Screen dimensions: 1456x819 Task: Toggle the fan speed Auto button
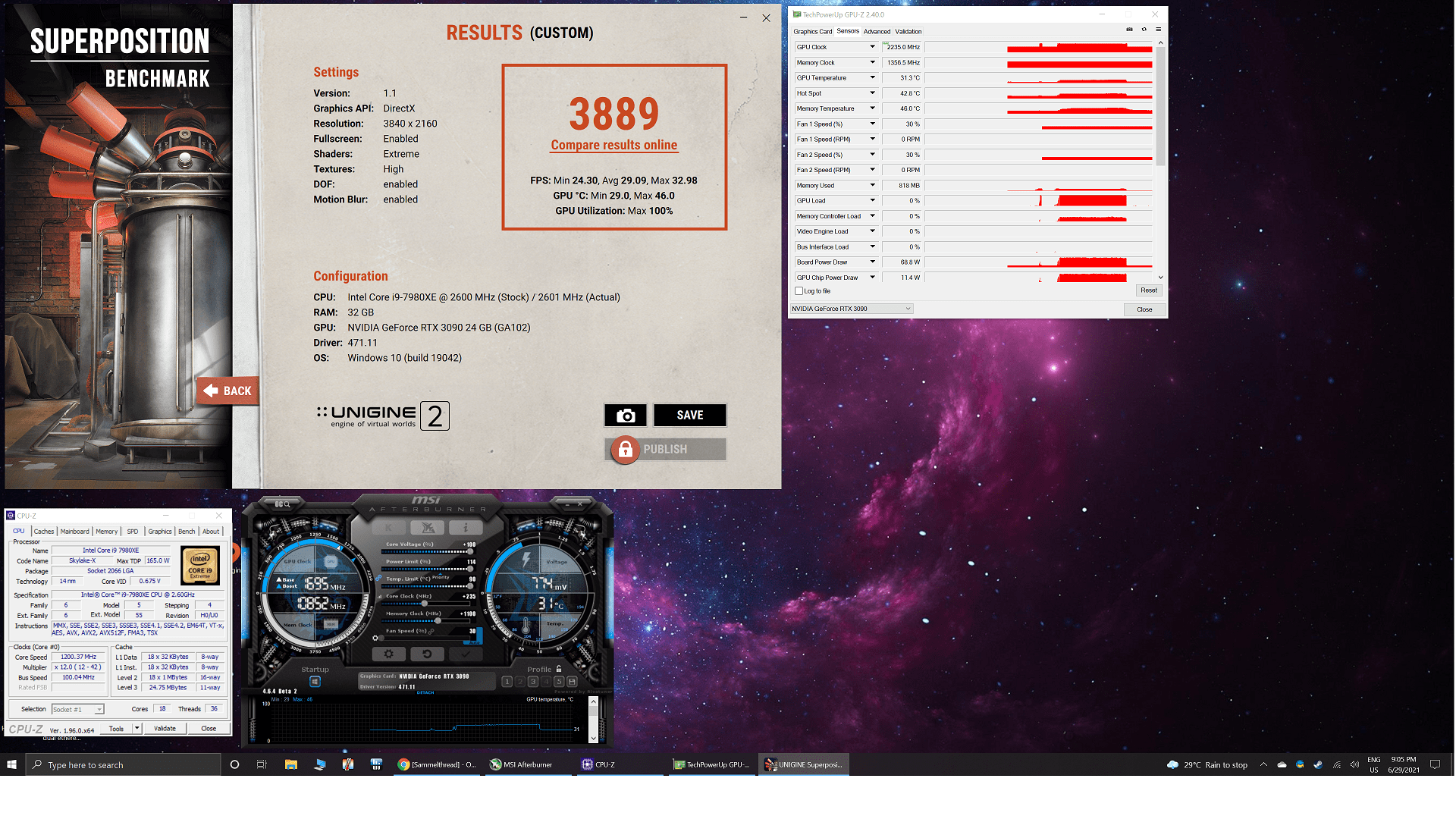(474, 642)
